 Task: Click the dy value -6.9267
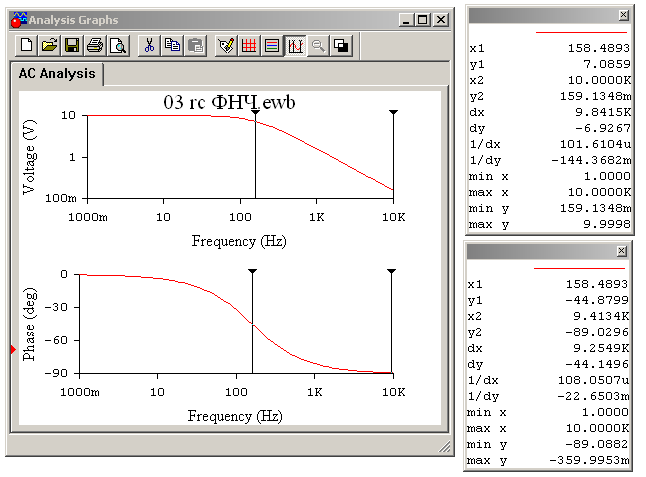[x=603, y=129]
